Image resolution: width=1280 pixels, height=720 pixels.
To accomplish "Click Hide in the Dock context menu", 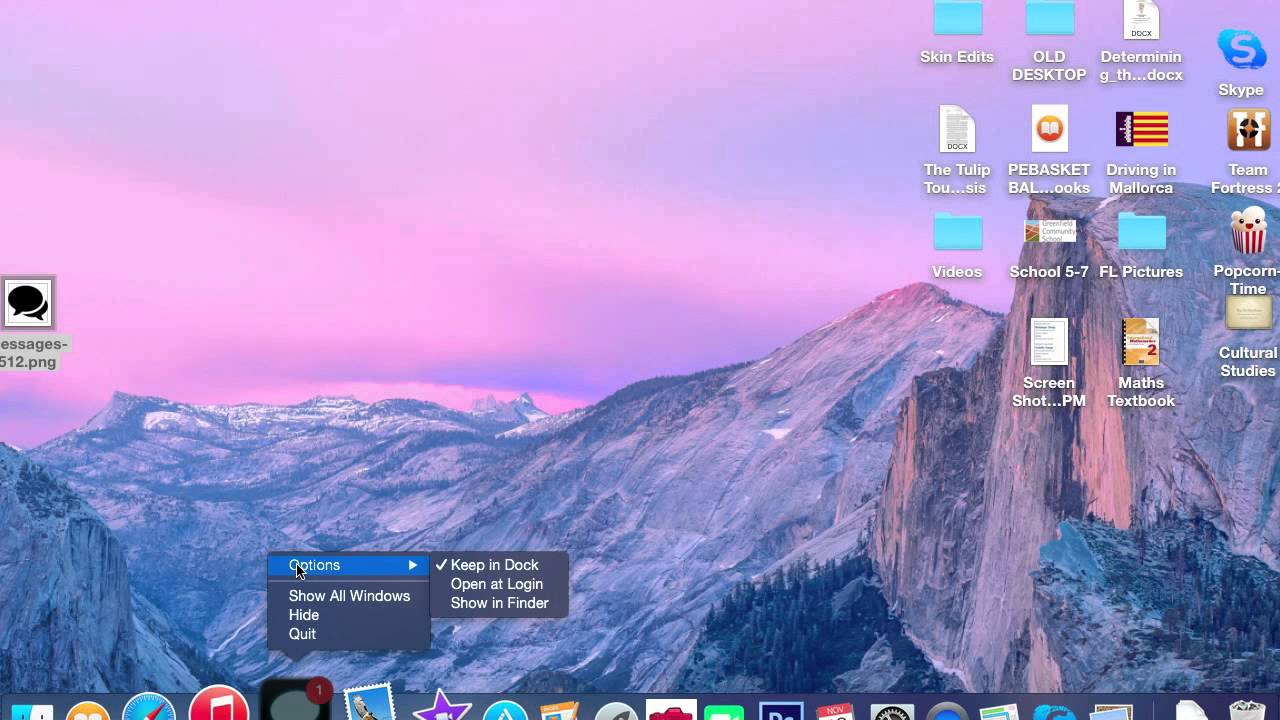I will pos(304,615).
